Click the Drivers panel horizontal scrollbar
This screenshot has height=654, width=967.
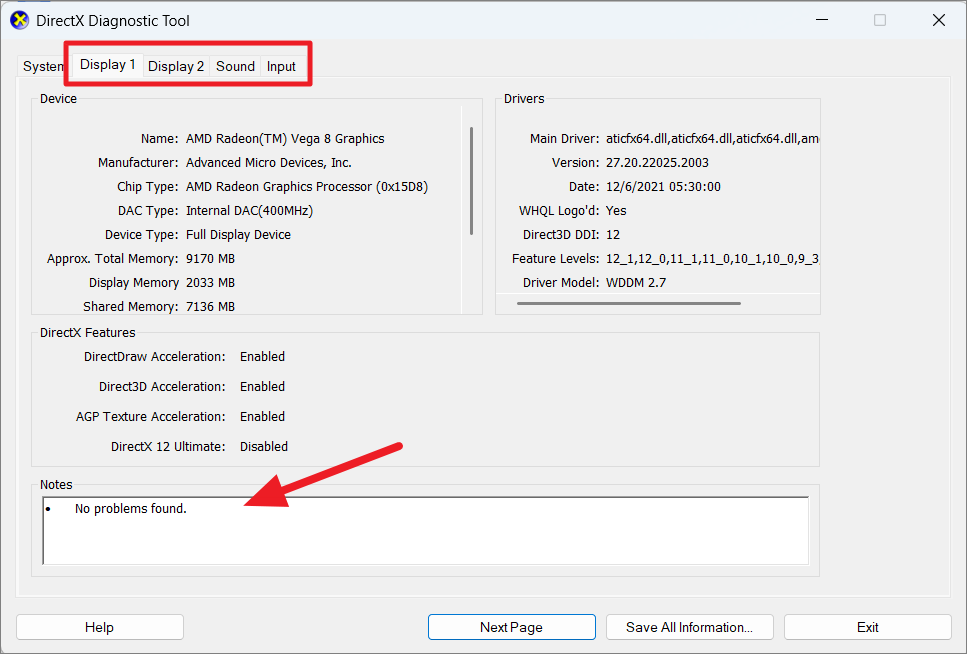click(629, 303)
